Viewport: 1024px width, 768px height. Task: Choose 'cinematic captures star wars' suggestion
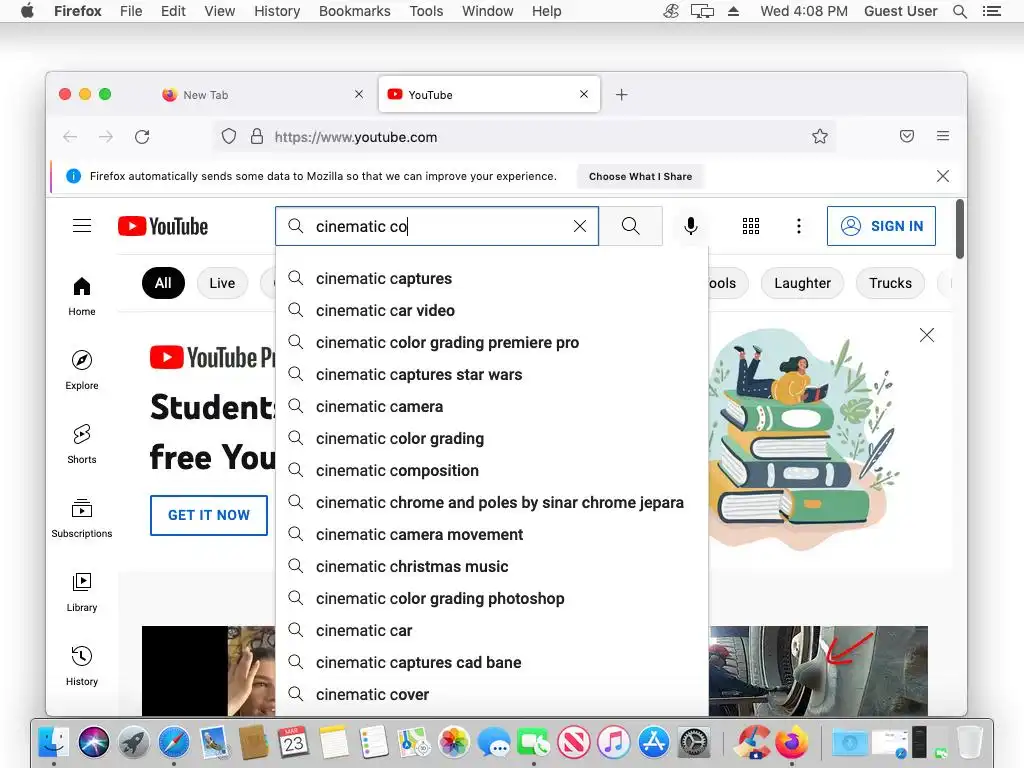[x=492, y=374]
